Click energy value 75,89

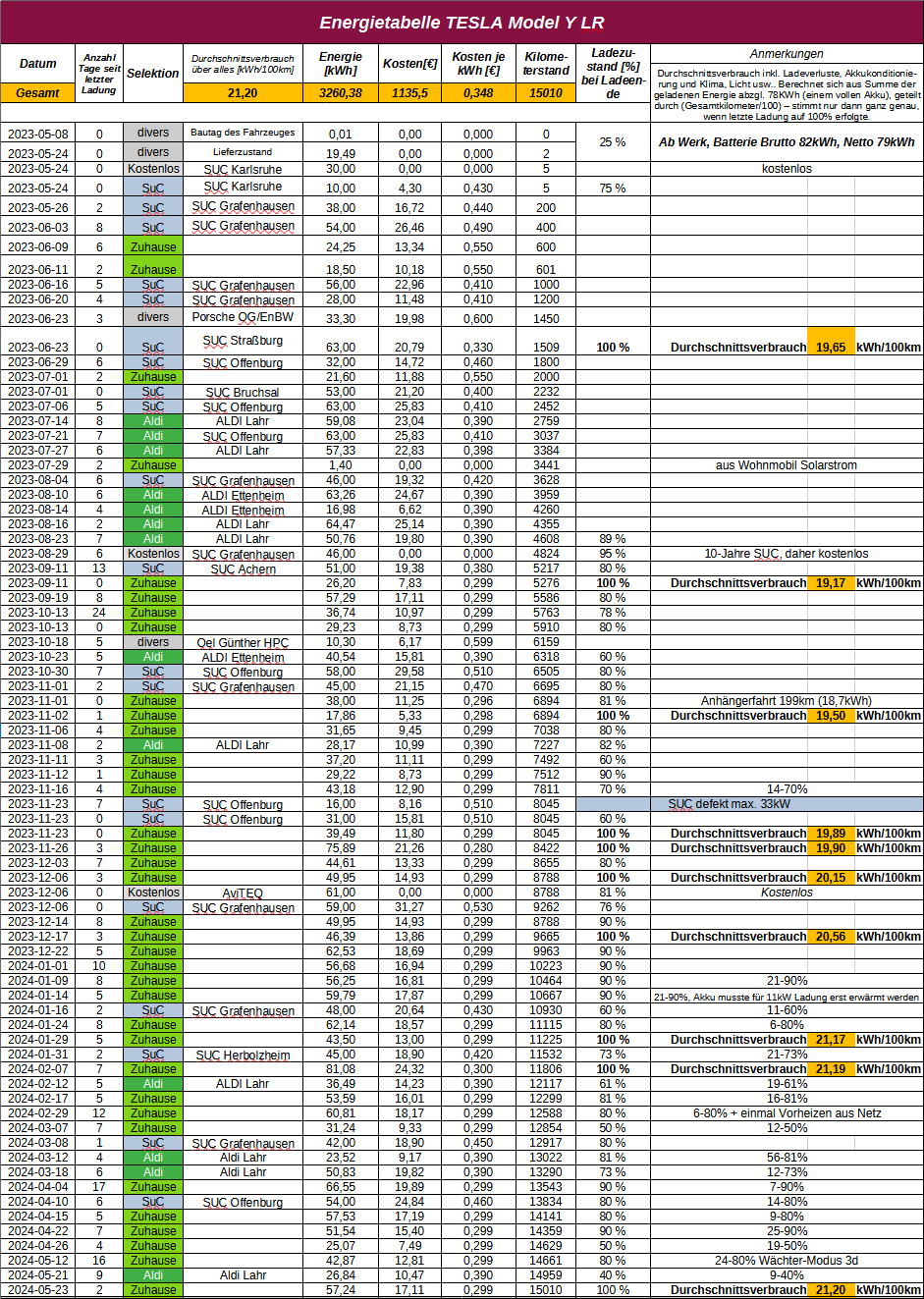pos(341,848)
